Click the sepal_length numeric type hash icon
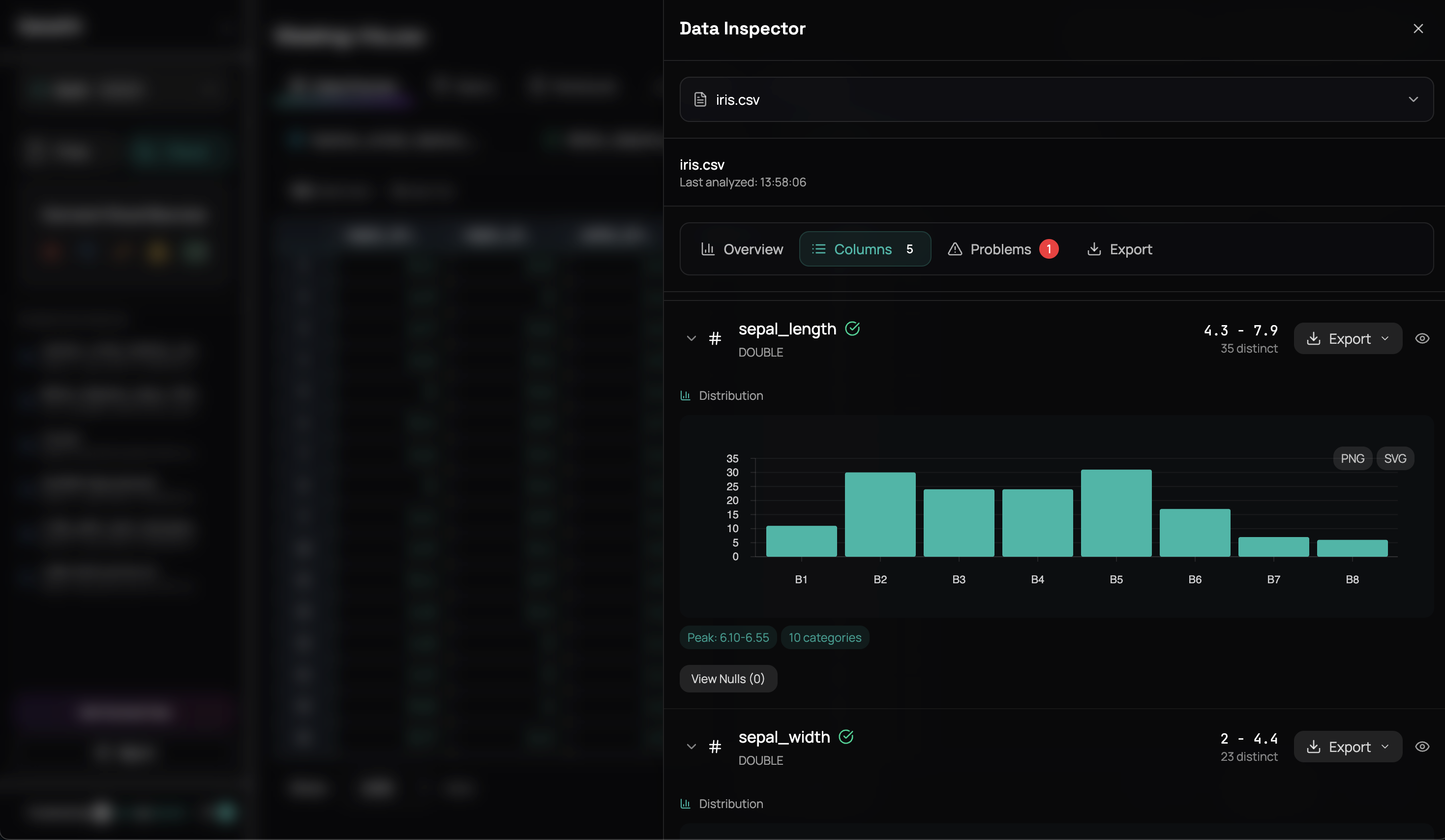Image resolution: width=1445 pixels, height=840 pixels. coord(715,339)
